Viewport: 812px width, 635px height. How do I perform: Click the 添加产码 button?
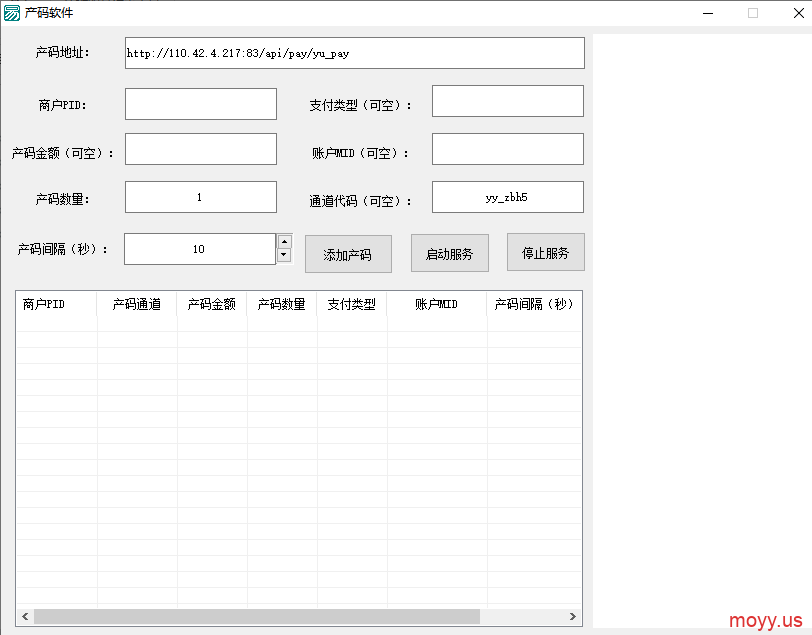click(348, 254)
